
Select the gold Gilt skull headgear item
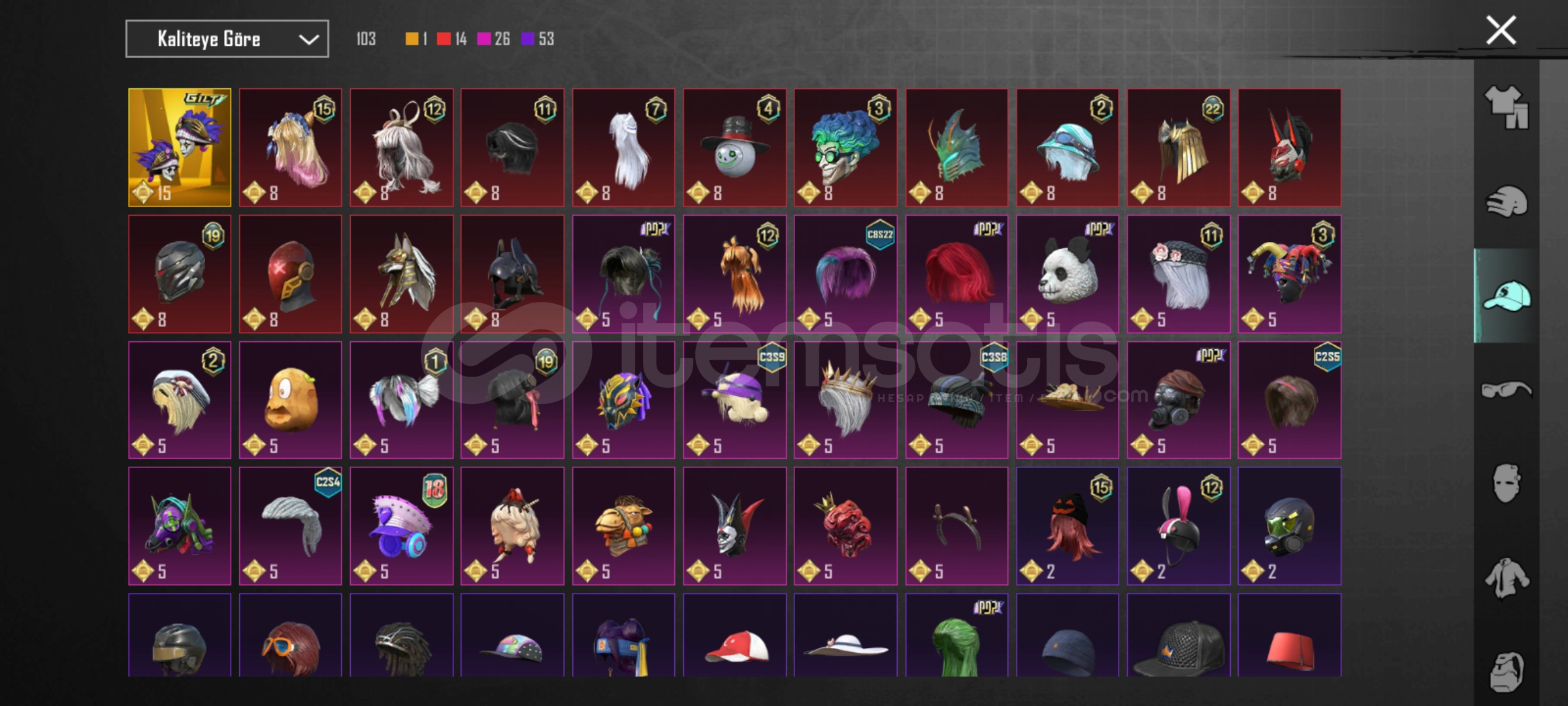180,148
